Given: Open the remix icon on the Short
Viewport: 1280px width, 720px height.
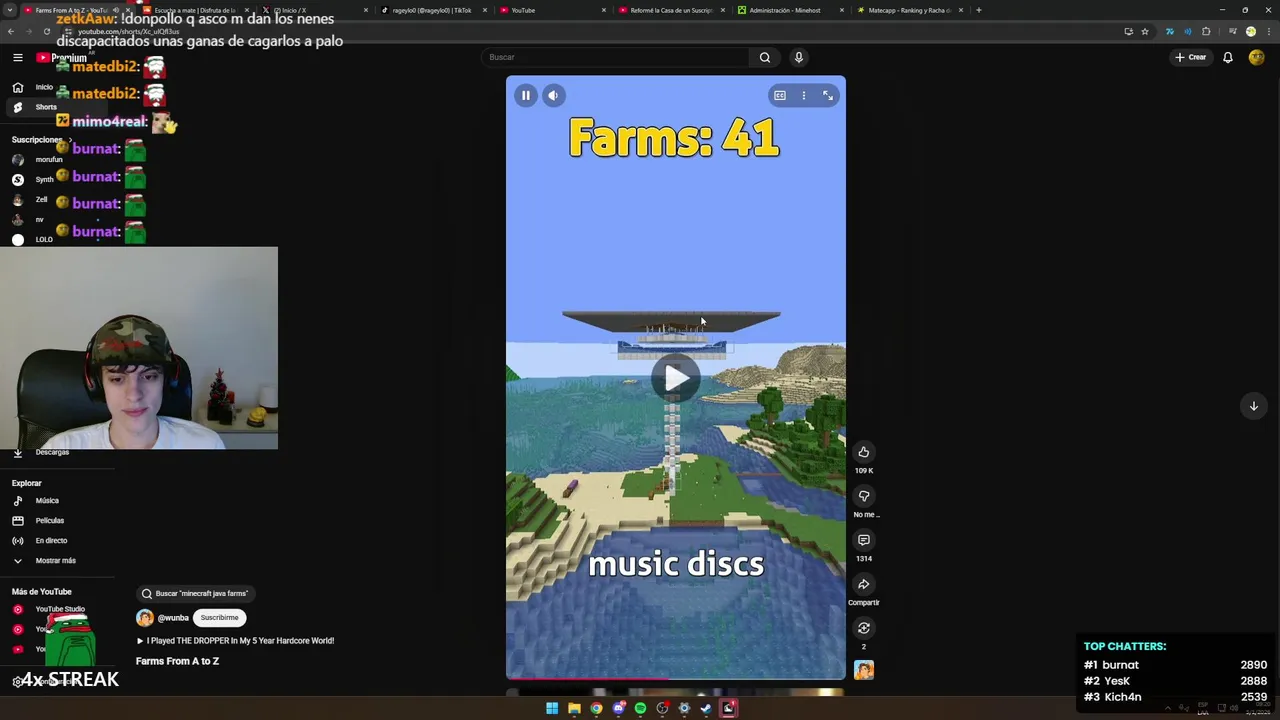Looking at the screenshot, I should [x=864, y=628].
